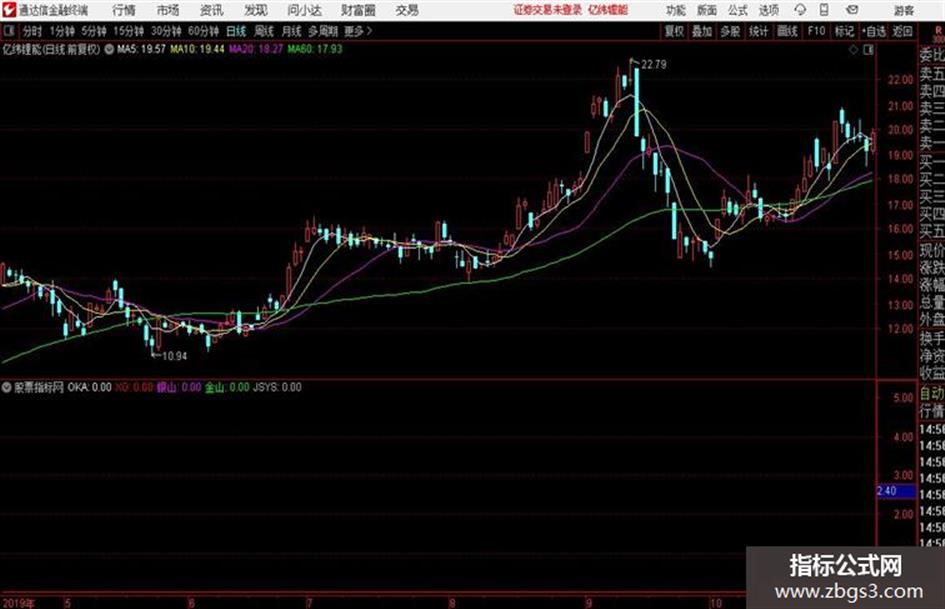Open the 选项 menu
The width and height of the screenshot is (945, 609).
[769, 10]
